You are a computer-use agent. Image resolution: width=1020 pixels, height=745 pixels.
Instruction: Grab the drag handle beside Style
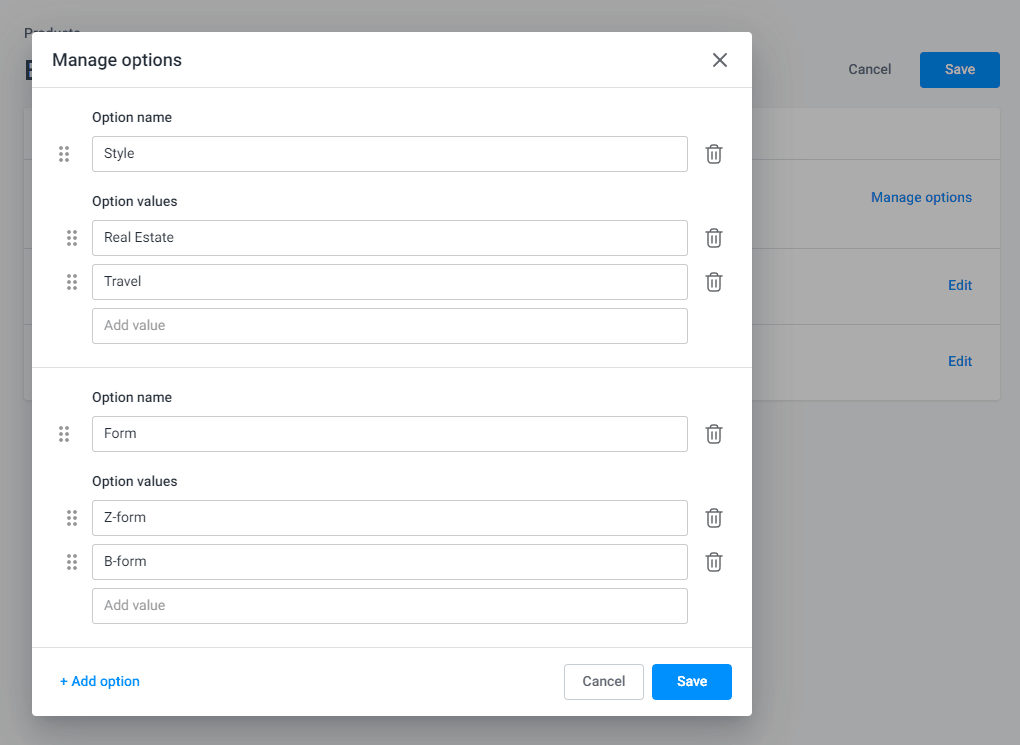pyautogui.click(x=64, y=154)
